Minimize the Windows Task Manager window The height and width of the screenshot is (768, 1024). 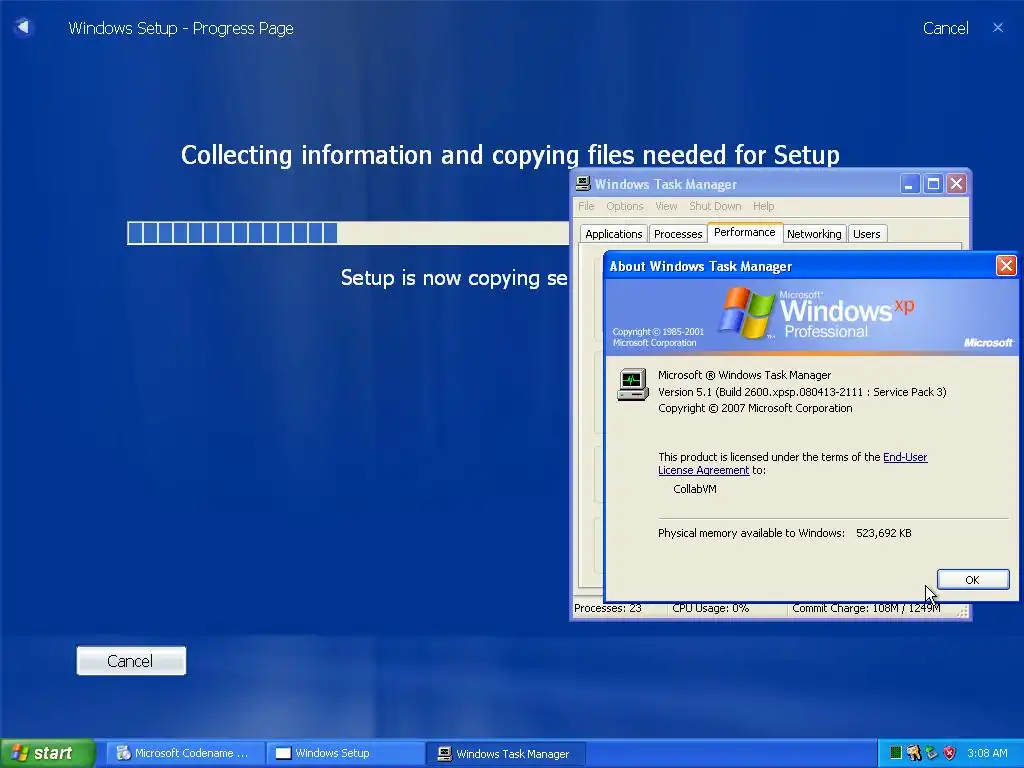pyautogui.click(x=910, y=184)
